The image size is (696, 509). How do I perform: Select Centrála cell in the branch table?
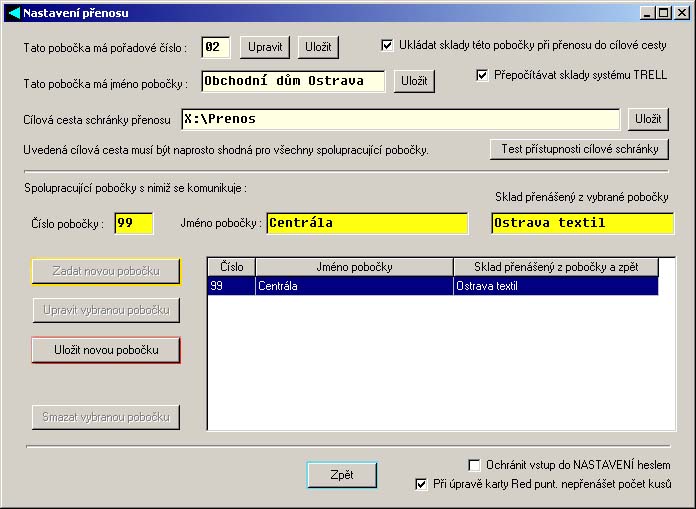coord(354,286)
